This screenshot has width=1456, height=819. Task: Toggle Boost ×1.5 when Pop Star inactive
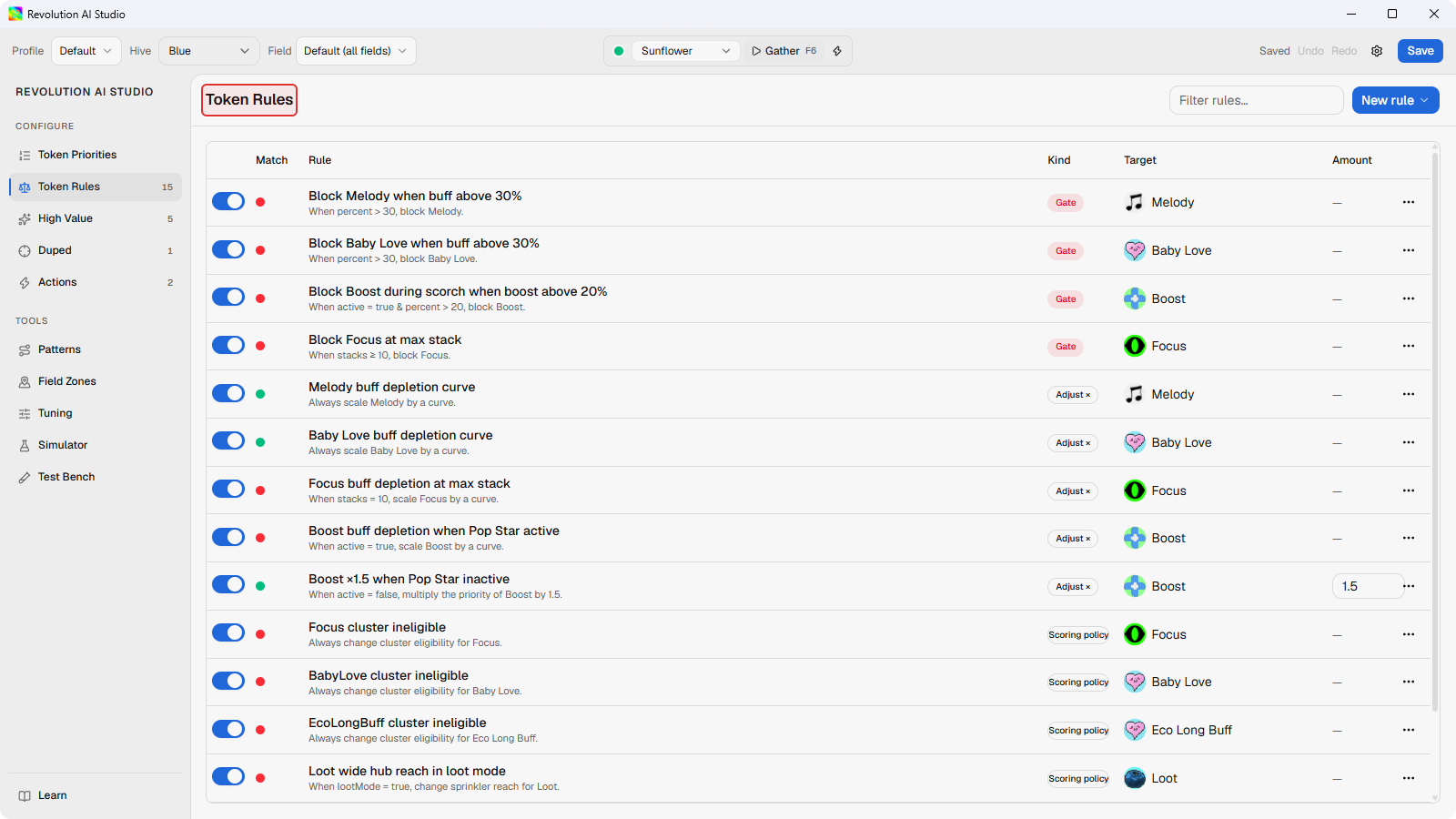(x=228, y=584)
